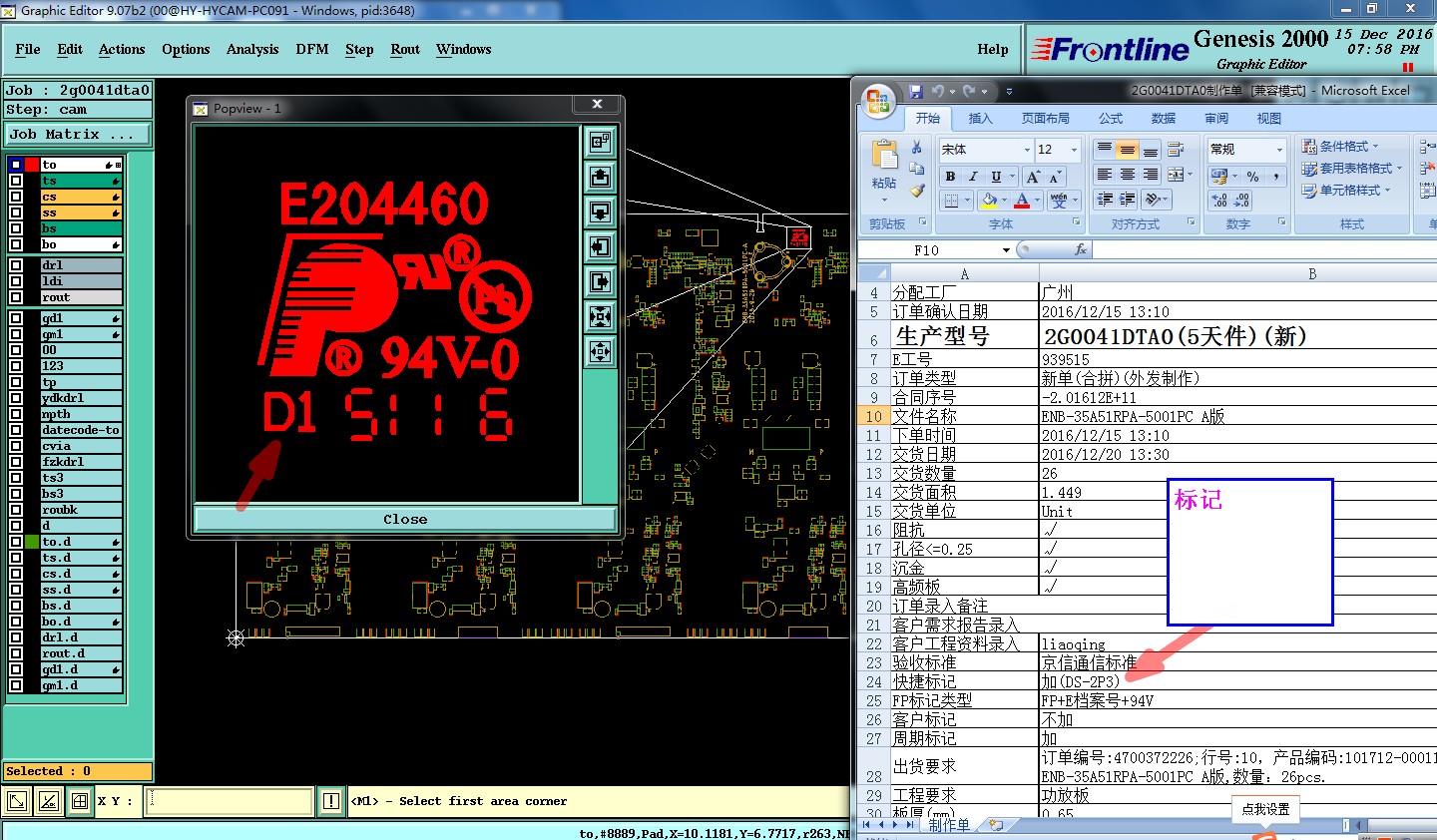Click the Excel Save icon
Screen dimensions: 1437x840
click(x=916, y=91)
